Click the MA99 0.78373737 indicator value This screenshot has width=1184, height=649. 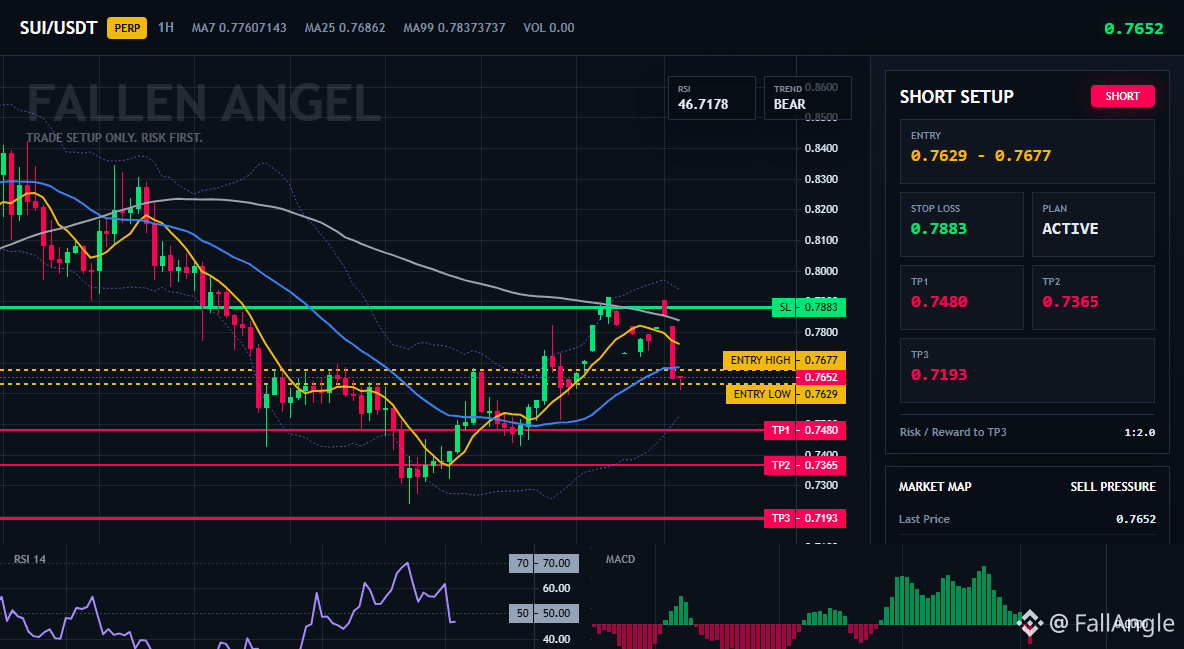(454, 27)
